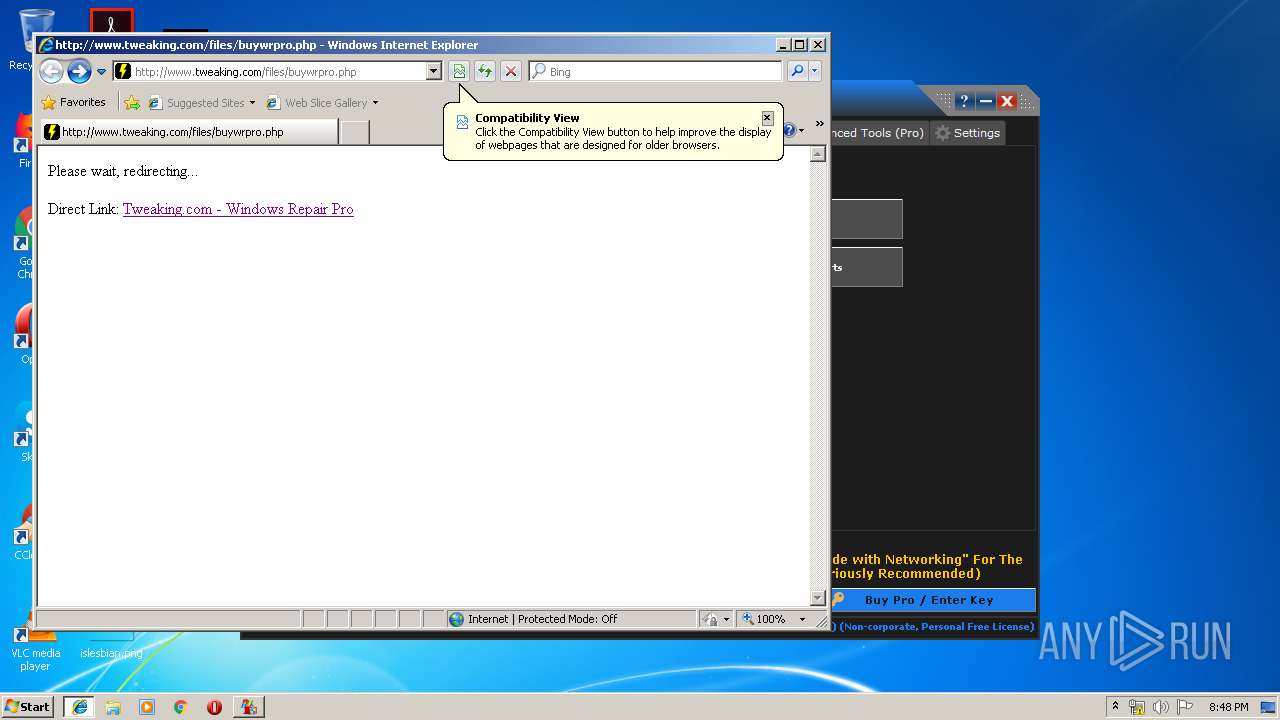Open Suggested Sites in favorites bar
1280x720 pixels.
pyautogui.click(x=201, y=102)
